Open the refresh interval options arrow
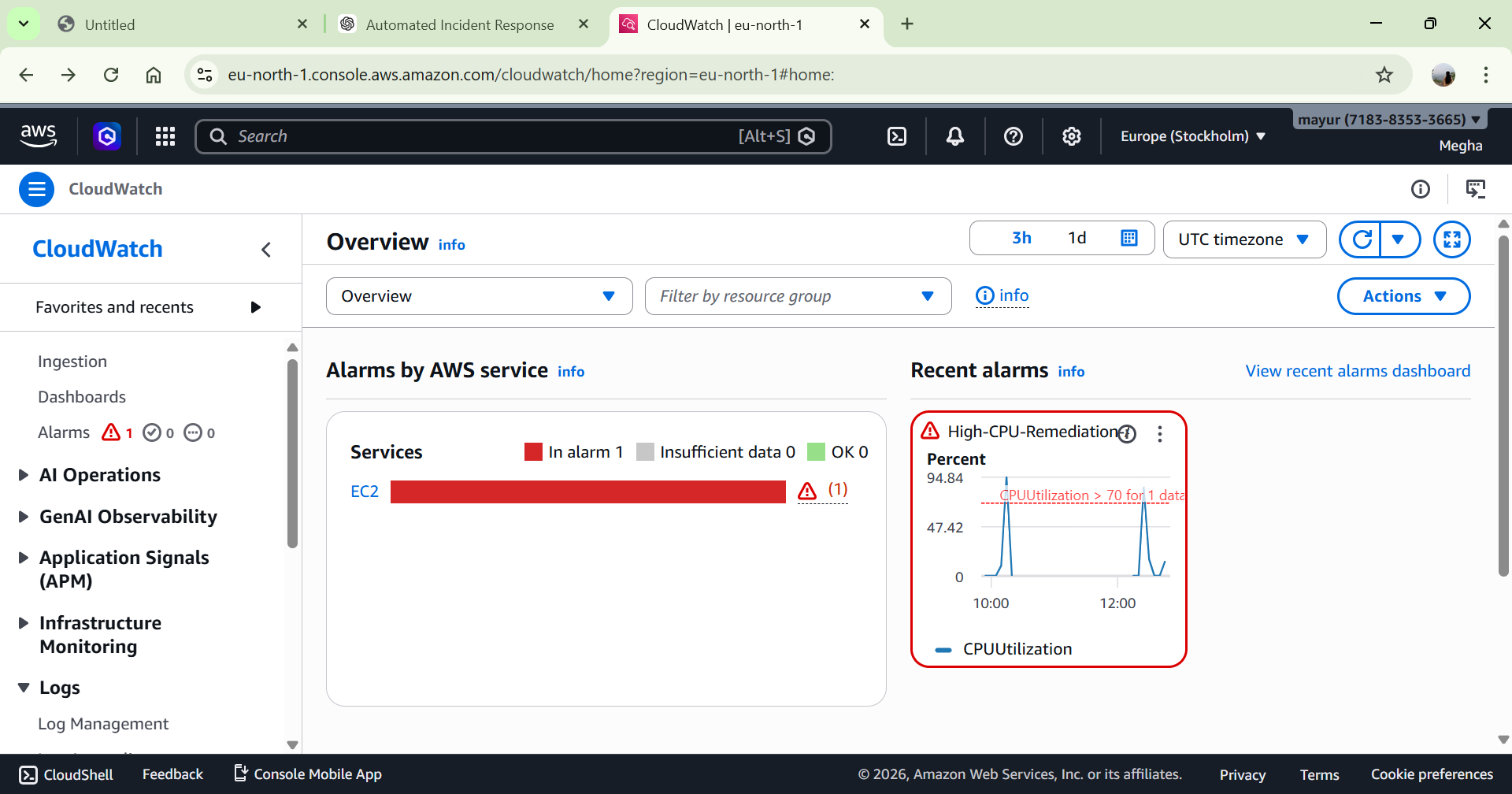Image resolution: width=1512 pixels, height=794 pixels. tap(1399, 239)
